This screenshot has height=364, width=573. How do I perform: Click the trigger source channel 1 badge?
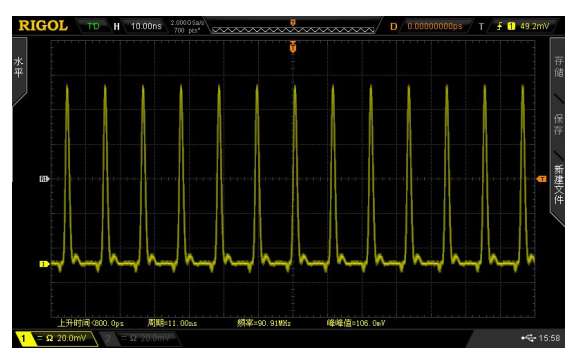[511, 26]
